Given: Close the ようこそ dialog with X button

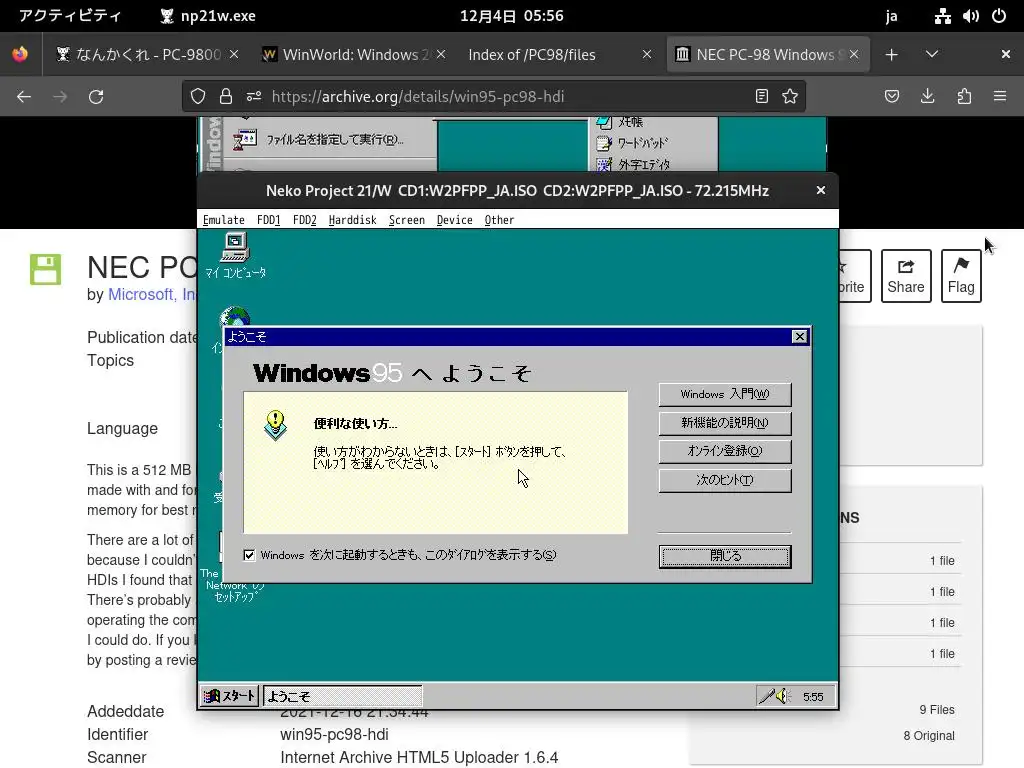Looking at the screenshot, I should [799, 336].
